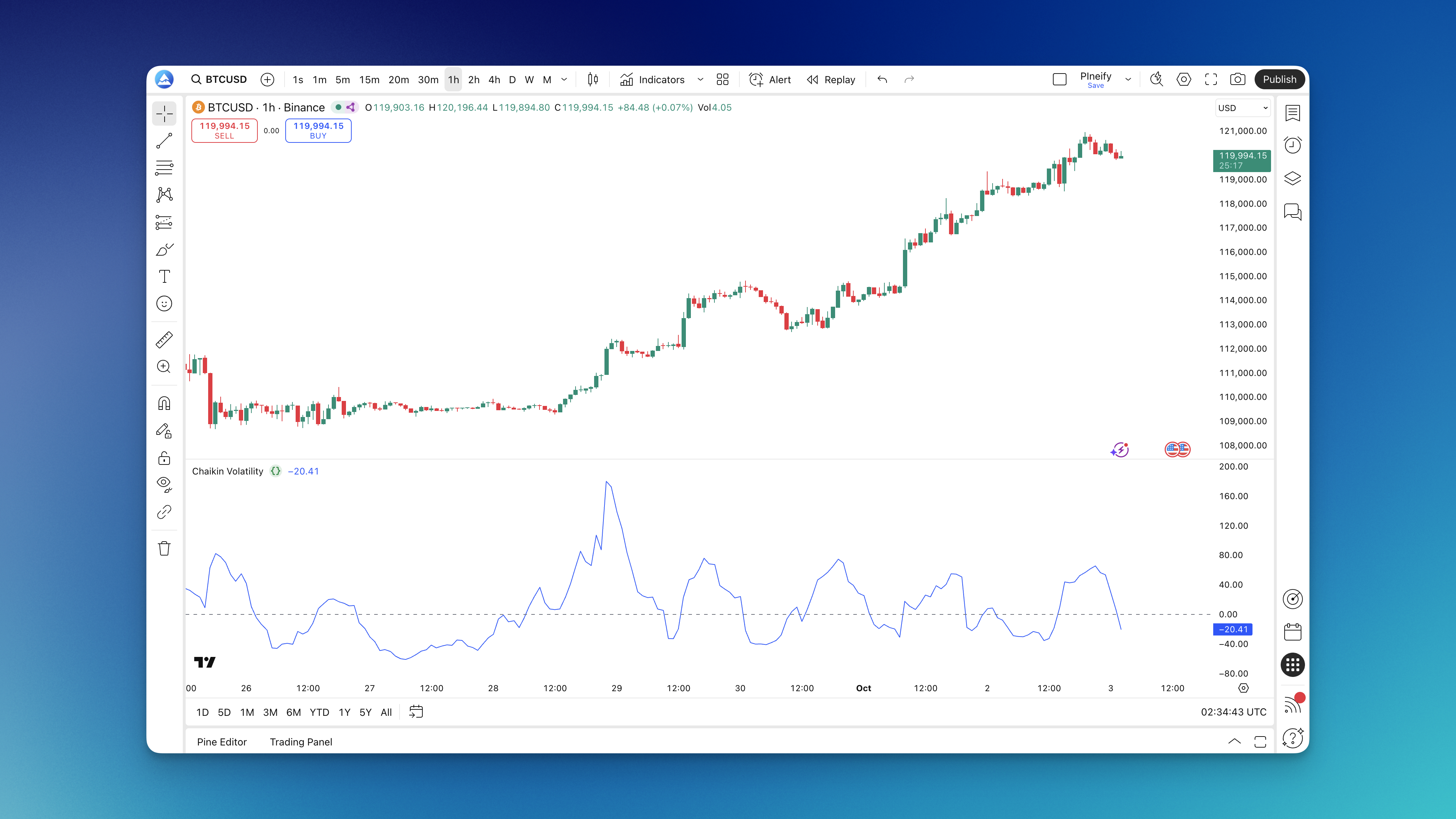The width and height of the screenshot is (1456, 819).
Task: Click the red SELL price button
Action: coord(224,131)
